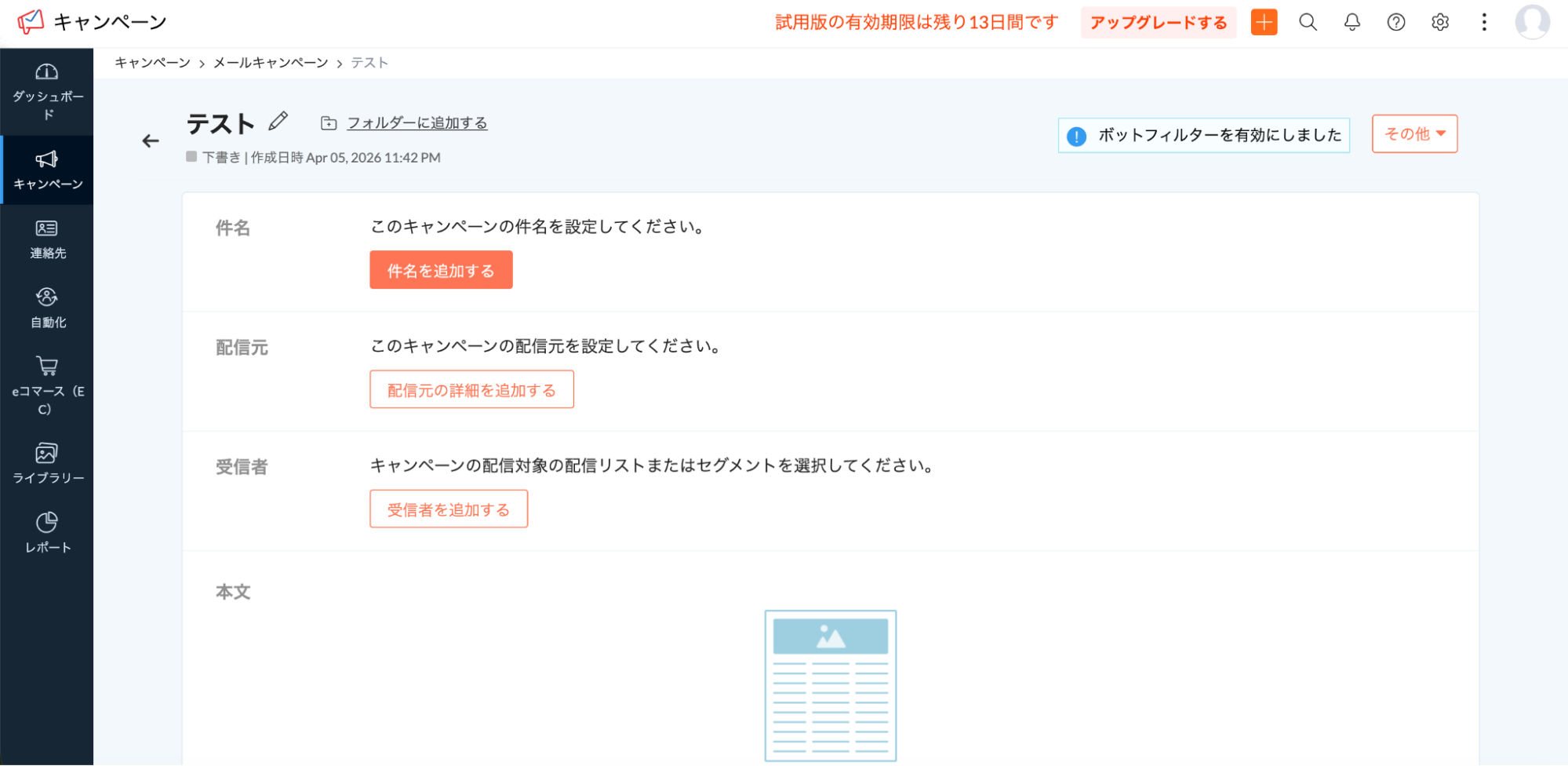Open the help question mark icon
This screenshot has height=766, width=1568.
pyautogui.click(x=1395, y=22)
